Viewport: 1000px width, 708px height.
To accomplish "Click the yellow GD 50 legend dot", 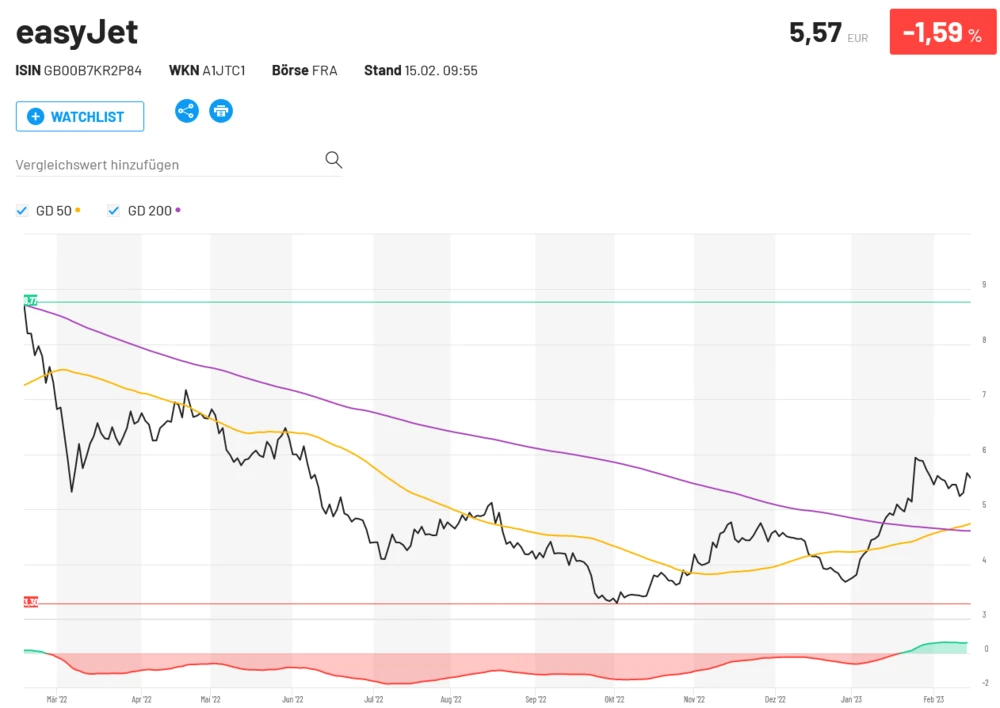I will click(x=78, y=211).
